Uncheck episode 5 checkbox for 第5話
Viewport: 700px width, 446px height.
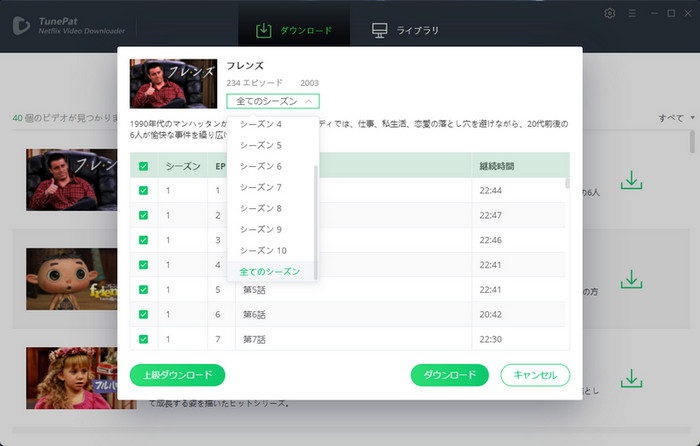pos(143,290)
